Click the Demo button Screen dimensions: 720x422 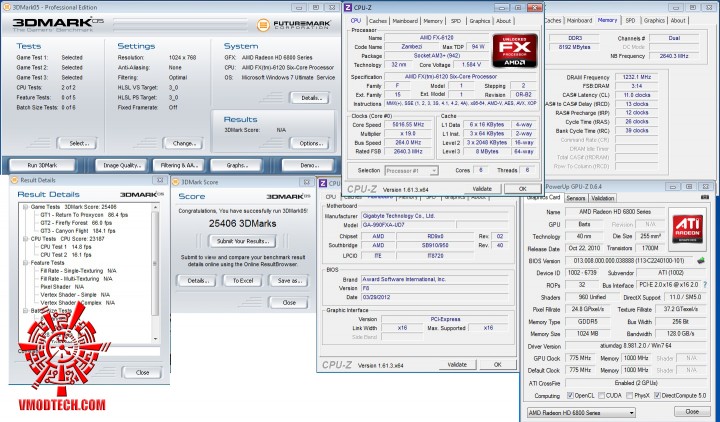coord(307,165)
